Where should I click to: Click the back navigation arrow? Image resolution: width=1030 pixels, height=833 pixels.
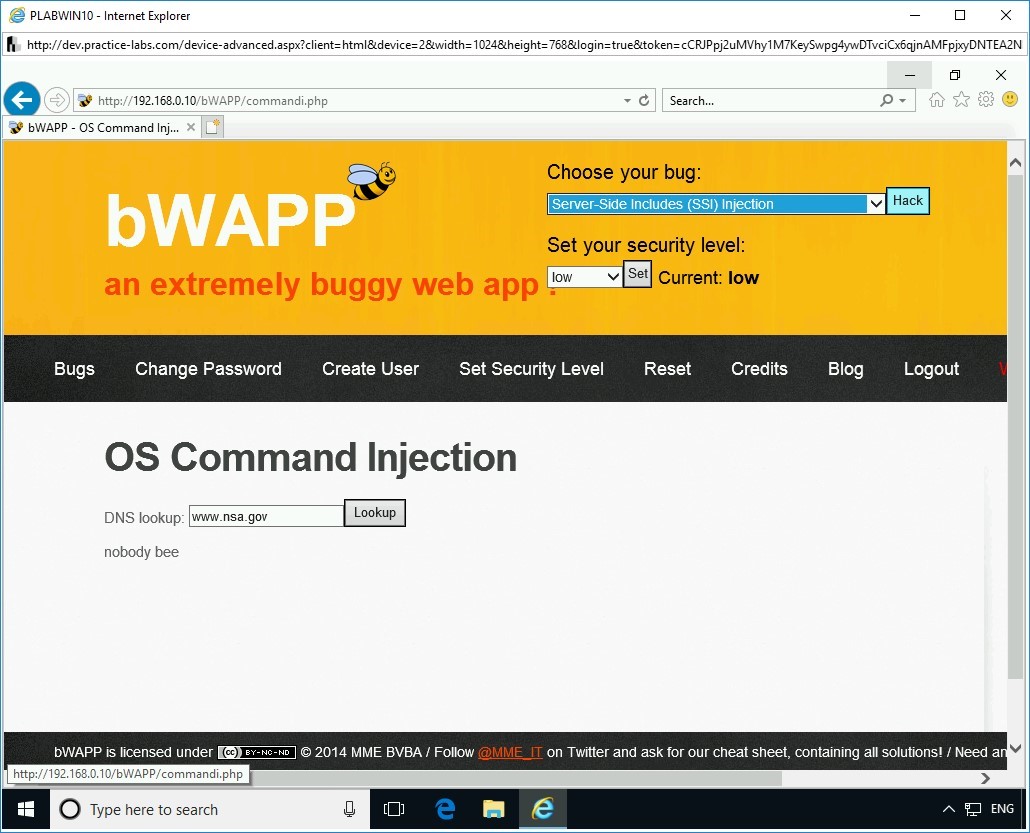[21, 99]
